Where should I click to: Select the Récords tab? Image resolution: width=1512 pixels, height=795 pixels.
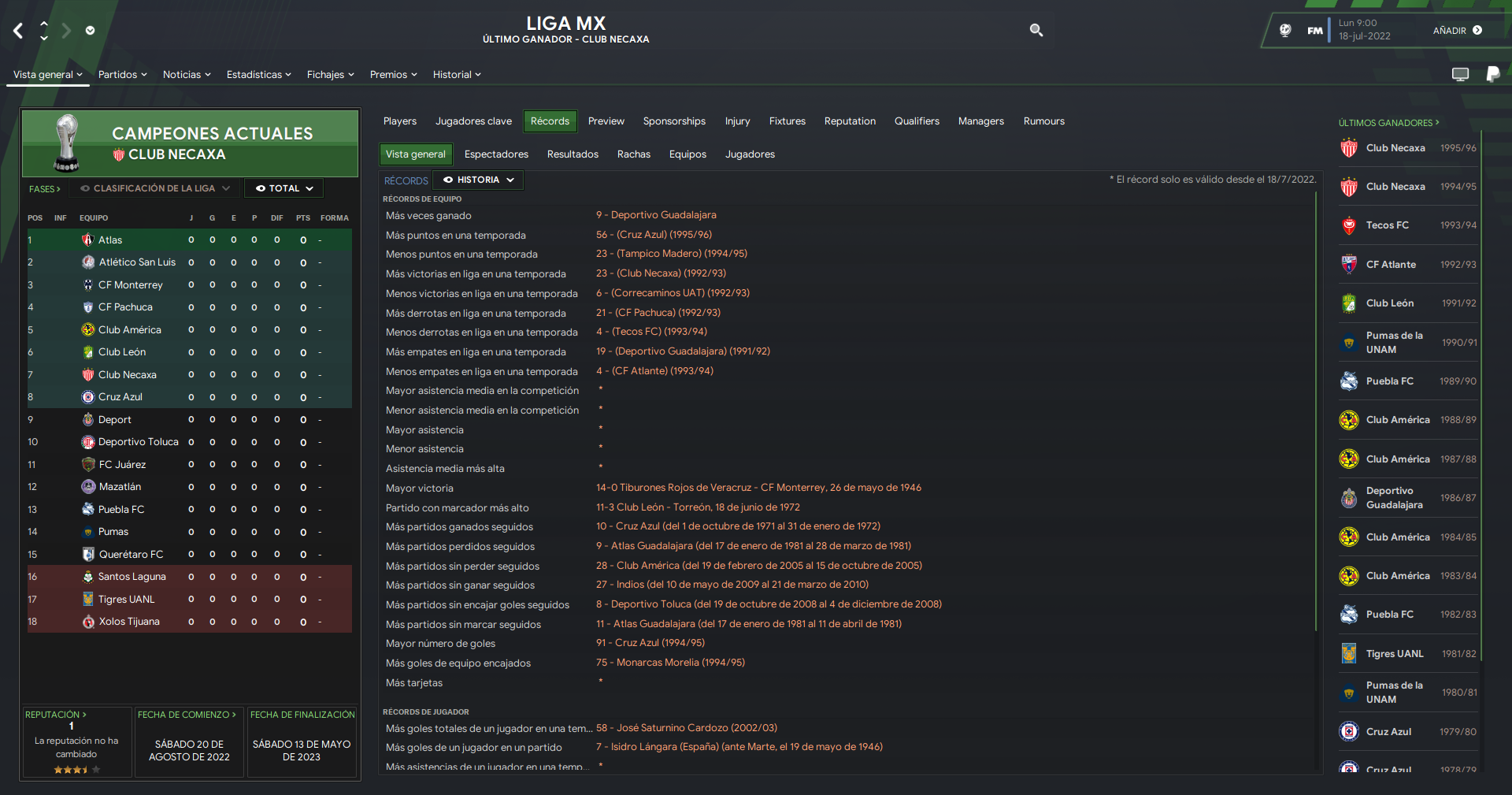point(550,121)
